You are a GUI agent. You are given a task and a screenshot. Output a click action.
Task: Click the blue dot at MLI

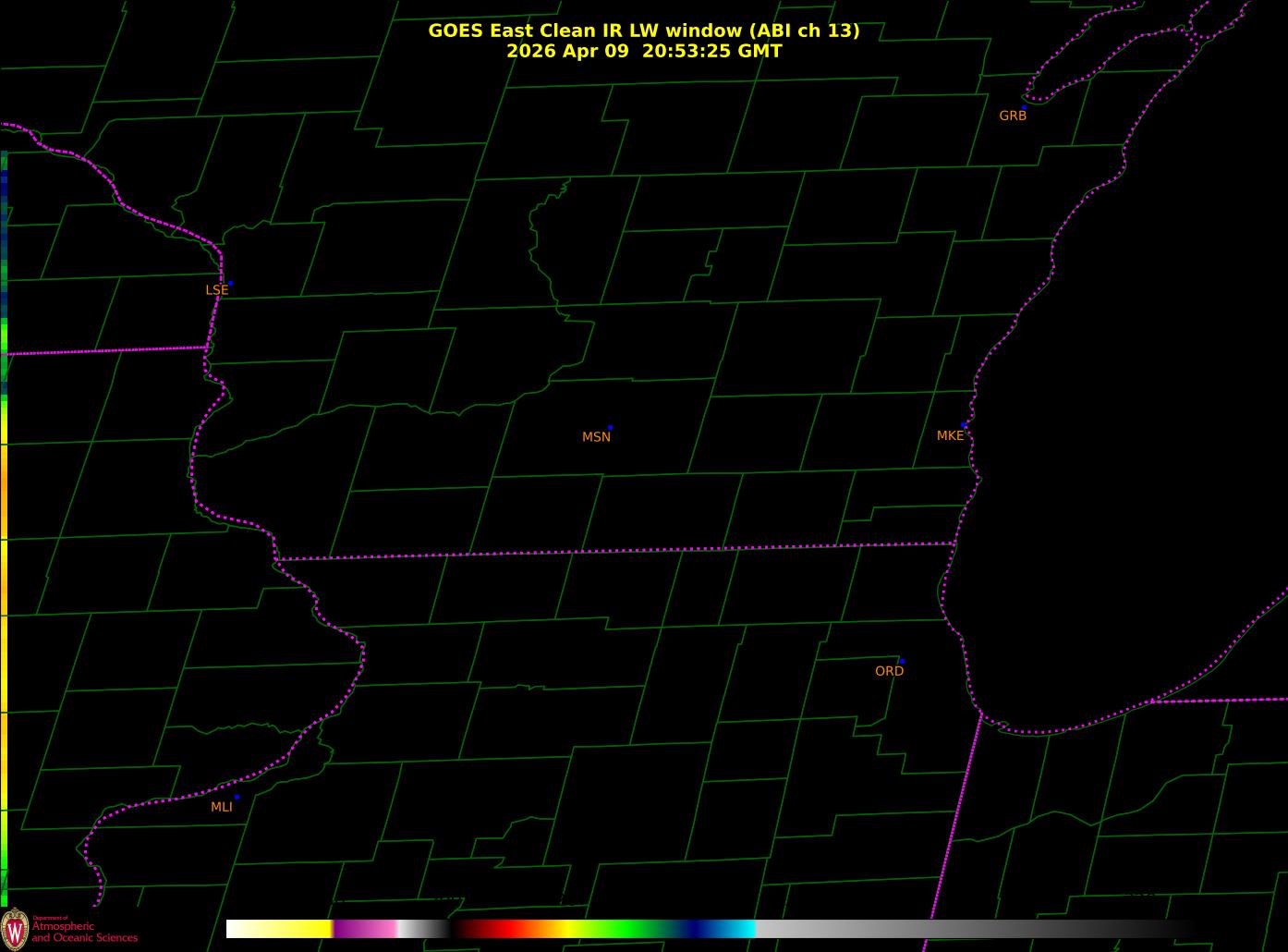237,797
